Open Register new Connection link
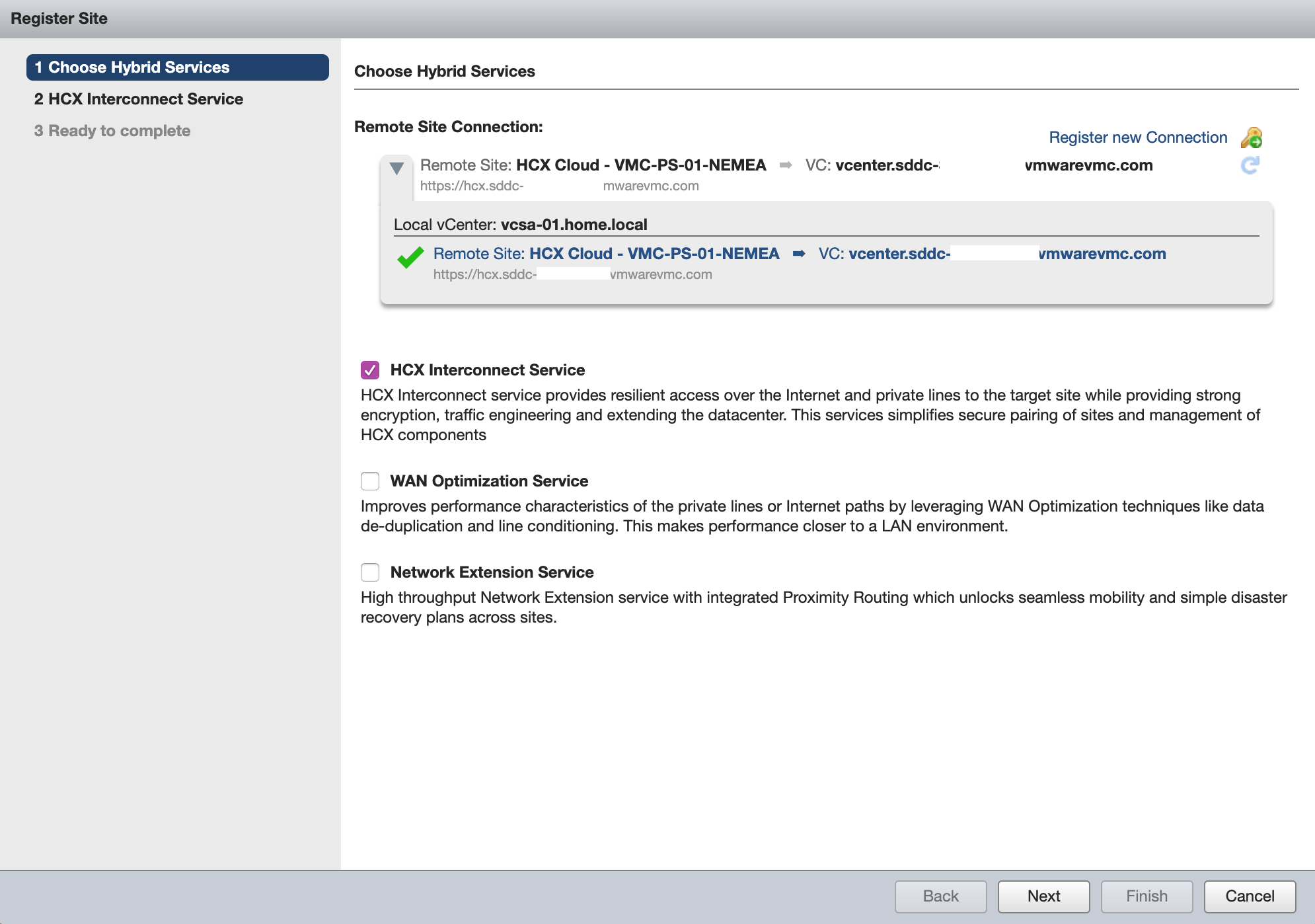1315x924 pixels. click(x=1138, y=137)
